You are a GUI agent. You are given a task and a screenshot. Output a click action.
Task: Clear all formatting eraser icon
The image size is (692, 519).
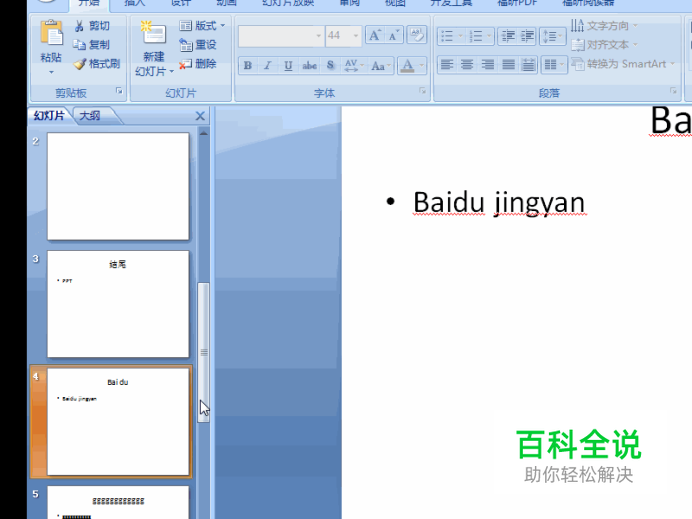(x=417, y=35)
